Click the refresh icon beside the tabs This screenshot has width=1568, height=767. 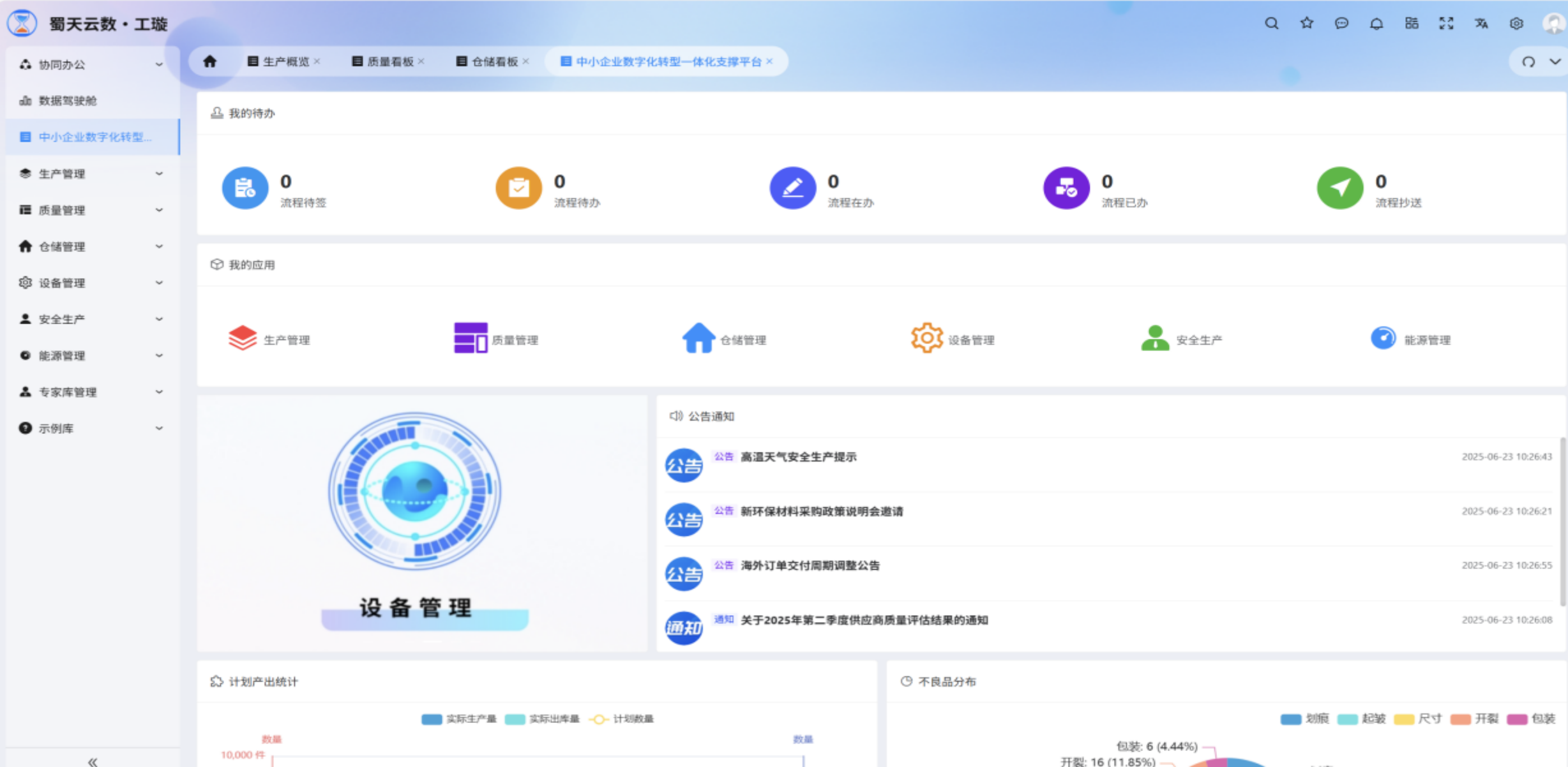(x=1528, y=62)
